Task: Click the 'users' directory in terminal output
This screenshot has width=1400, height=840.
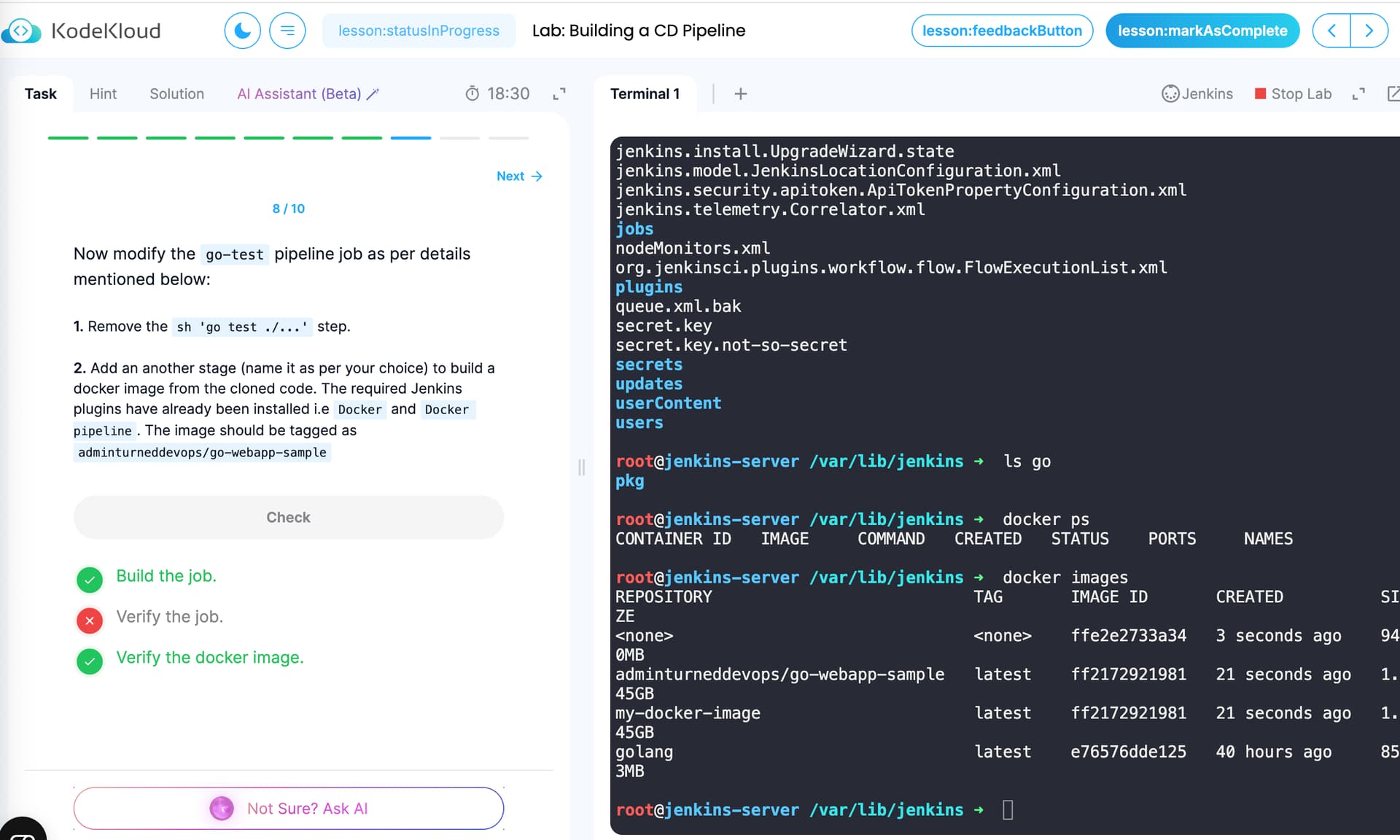Action: point(639,423)
